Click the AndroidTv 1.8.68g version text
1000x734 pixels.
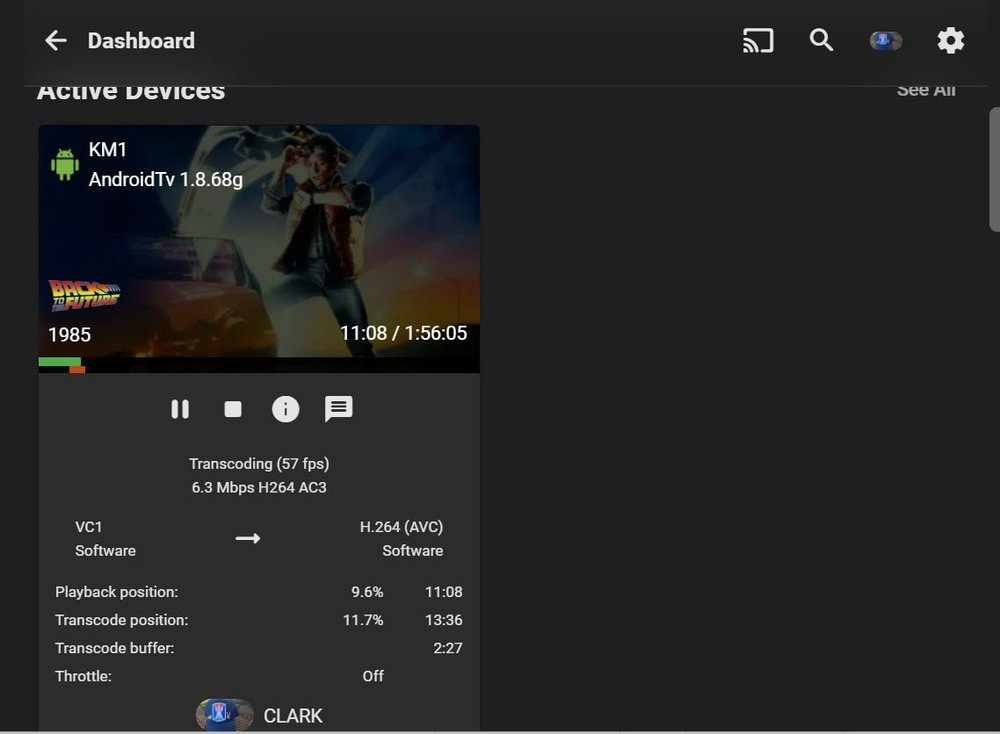[x=166, y=179]
